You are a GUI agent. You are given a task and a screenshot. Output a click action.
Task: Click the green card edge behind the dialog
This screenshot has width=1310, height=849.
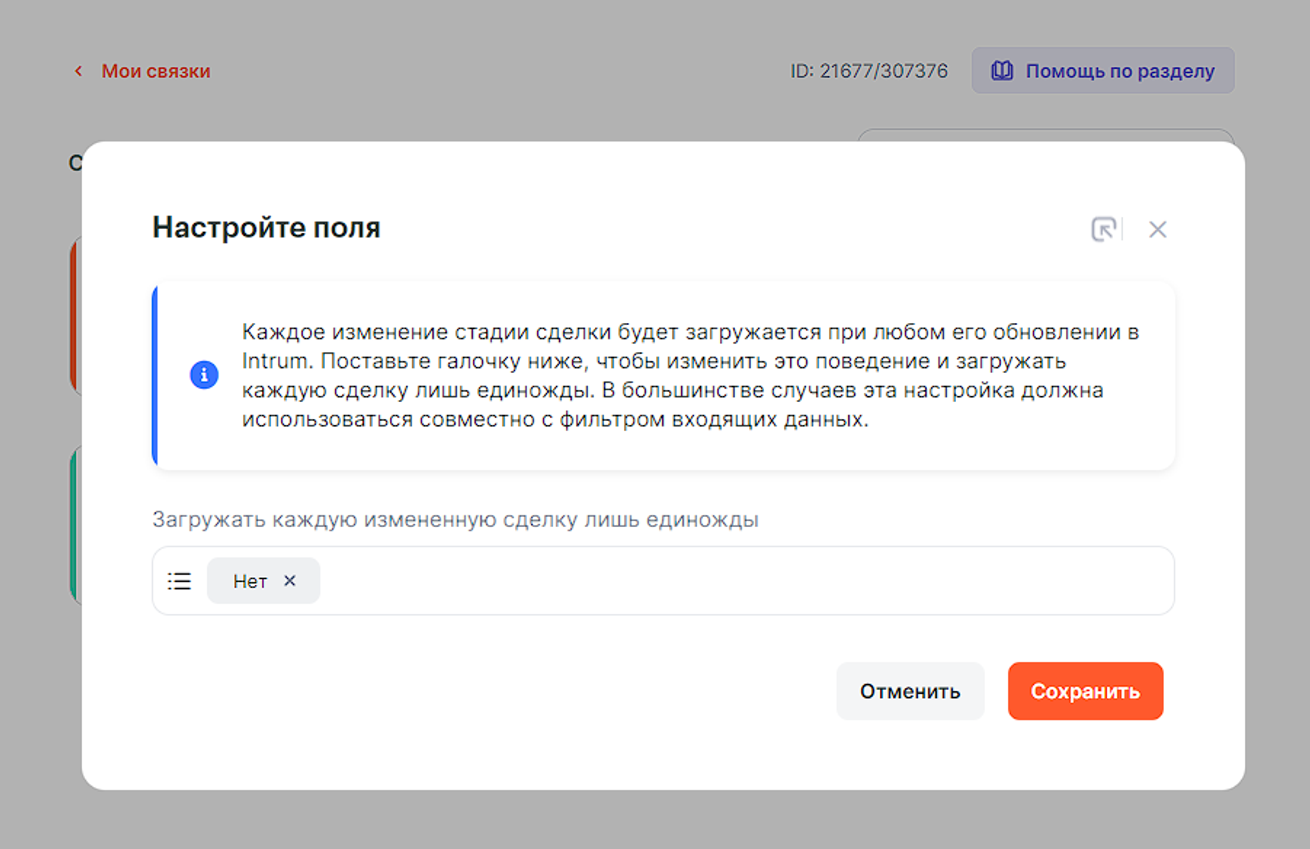tap(75, 525)
